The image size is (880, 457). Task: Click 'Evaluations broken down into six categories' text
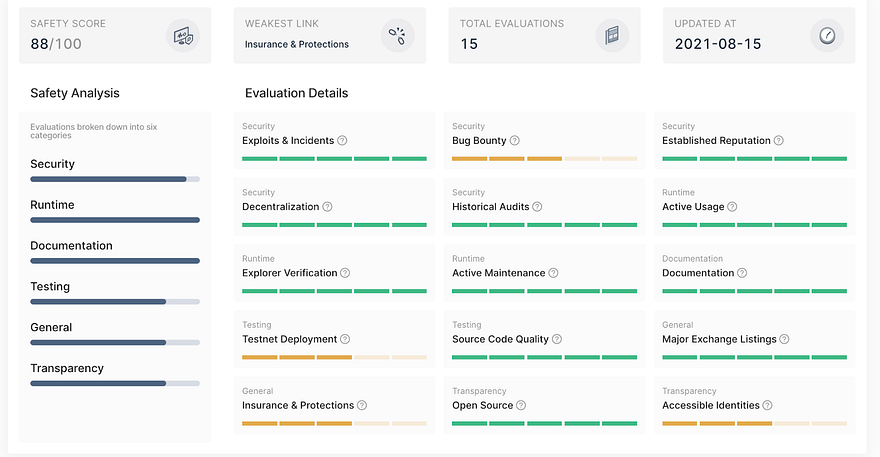point(94,131)
